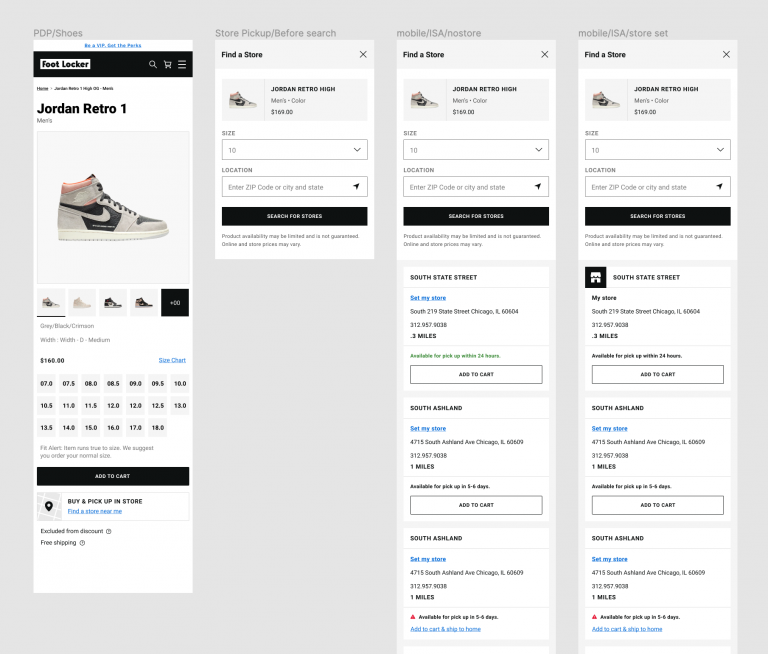This screenshot has width=768, height=654.
Task: Open Size dropdown in Store Pickup/Before search
Action: (x=294, y=150)
